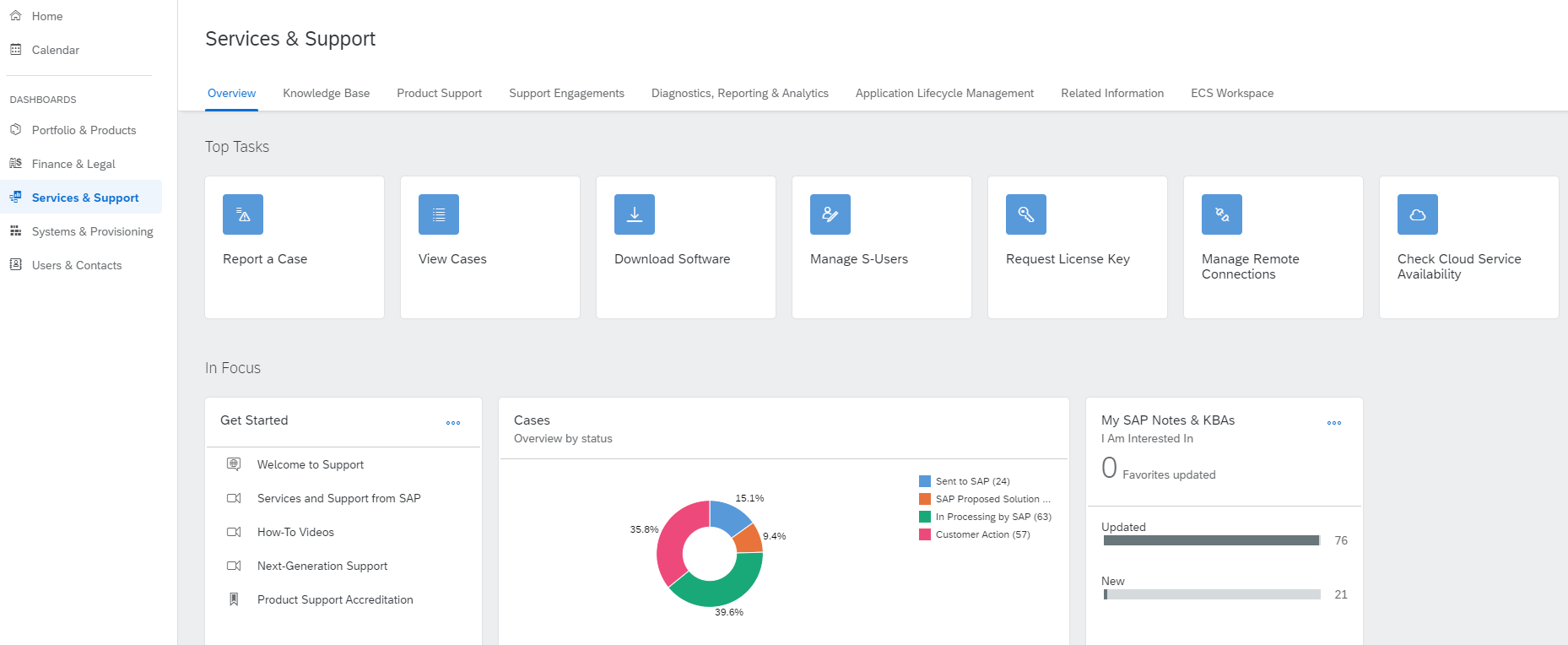This screenshot has width=1568, height=645.
Task: Open the Download Software tile label
Action: (x=673, y=259)
